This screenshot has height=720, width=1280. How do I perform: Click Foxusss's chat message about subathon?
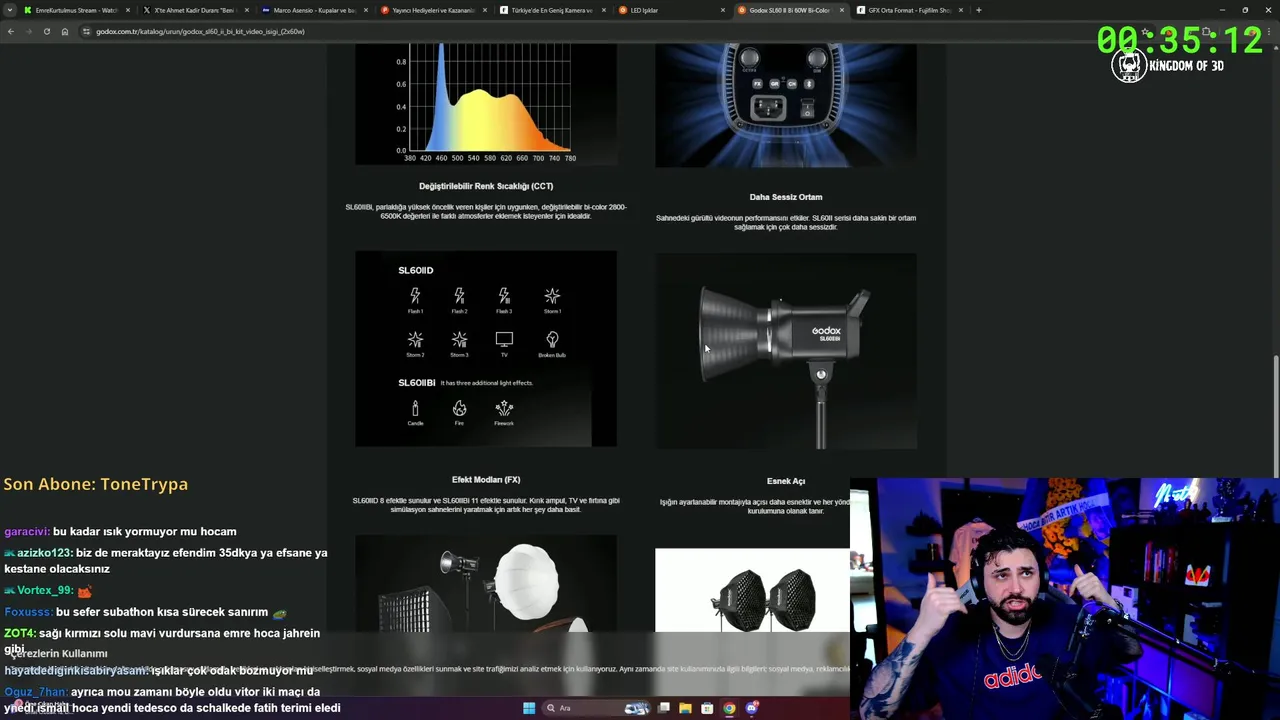pyautogui.click(x=146, y=612)
